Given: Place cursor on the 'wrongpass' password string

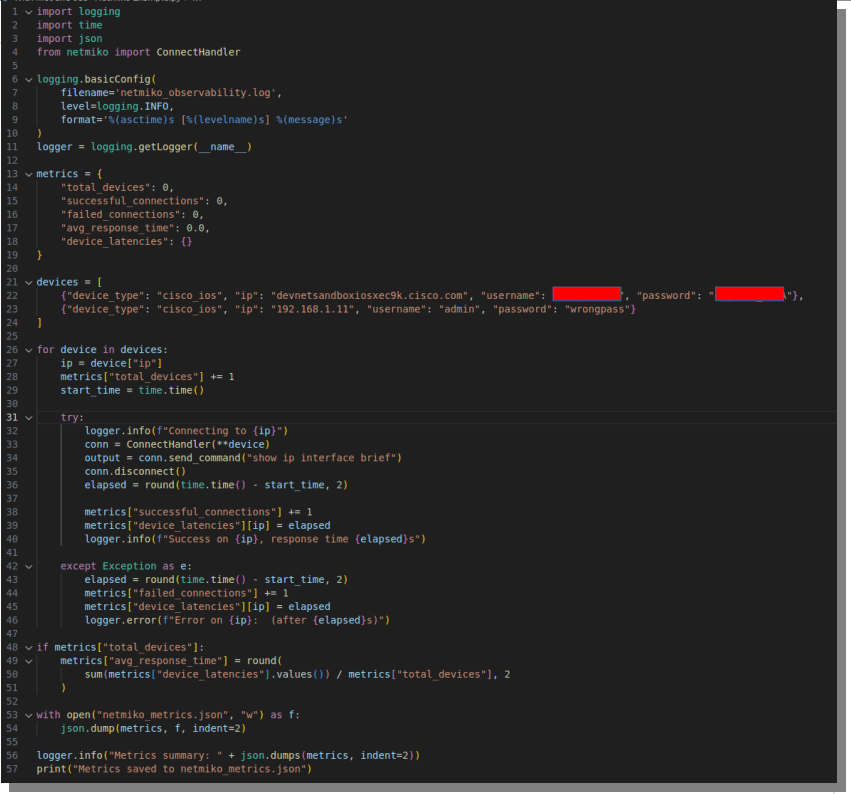Looking at the screenshot, I should pyautogui.click(x=595, y=309).
